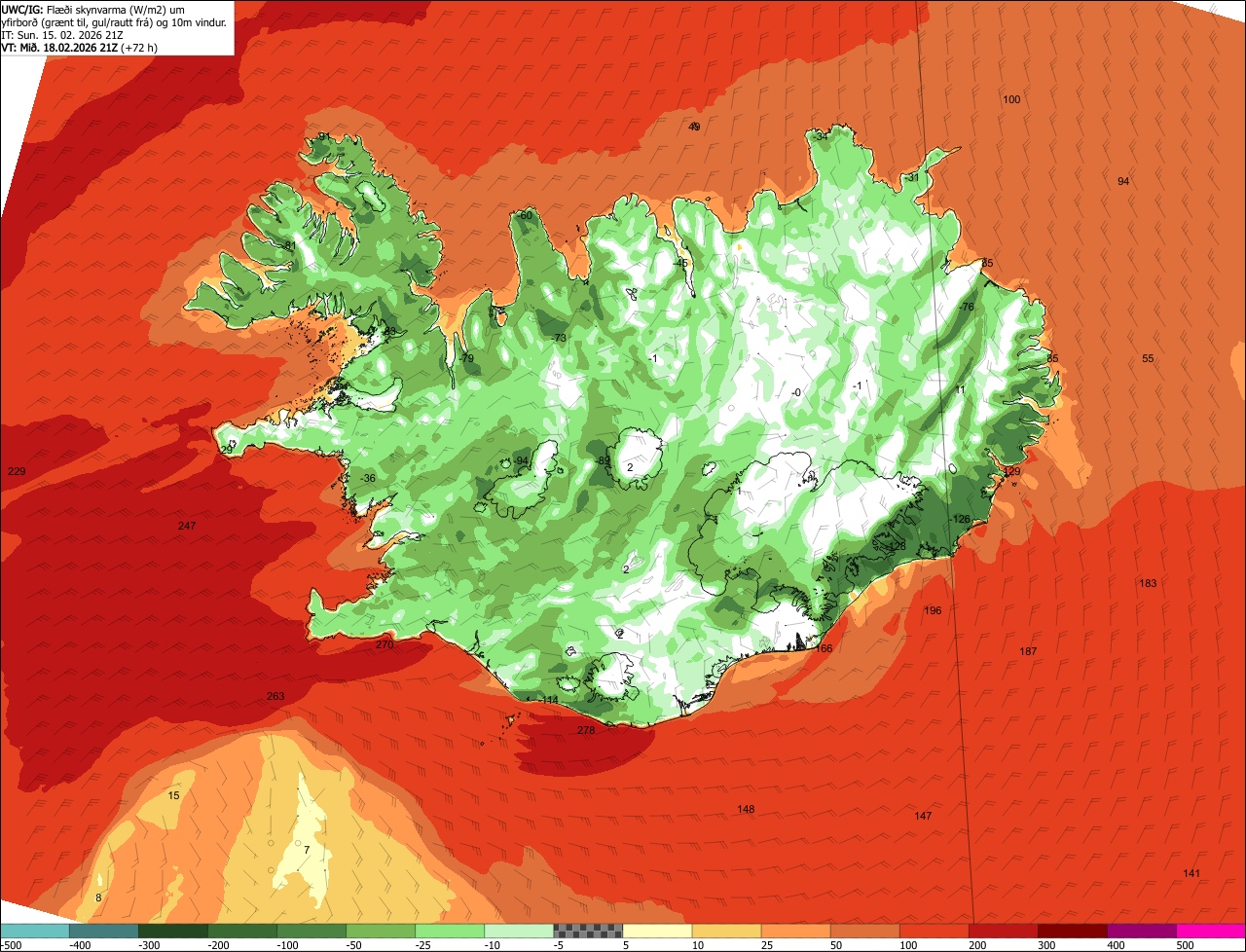Click the map value -79 near the northwest bay
Screen dimensions: 1246x952
click(x=466, y=358)
